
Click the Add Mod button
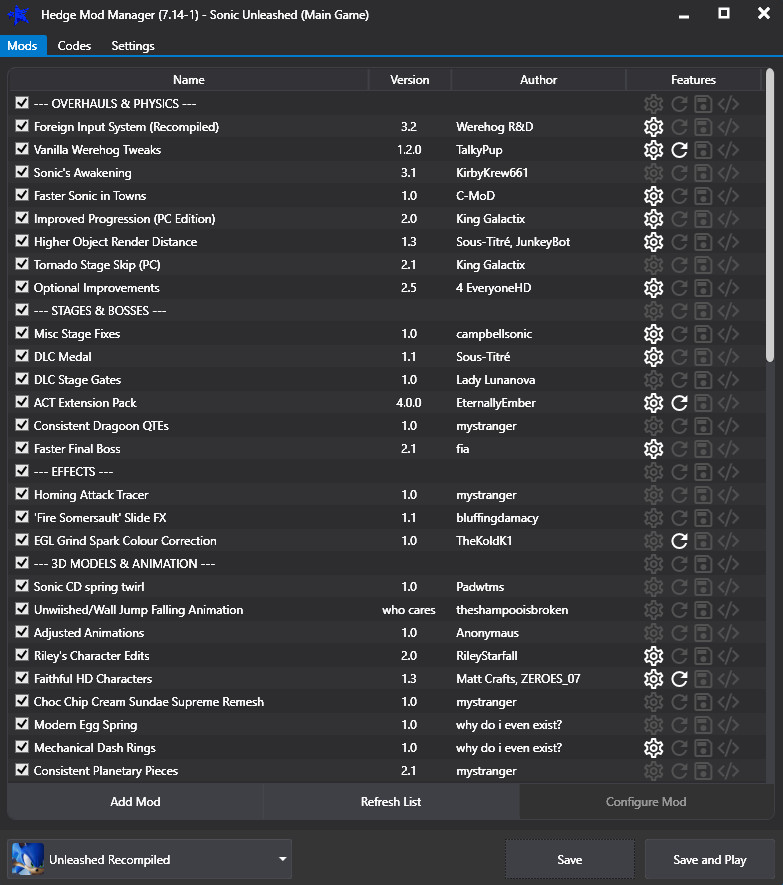135,801
